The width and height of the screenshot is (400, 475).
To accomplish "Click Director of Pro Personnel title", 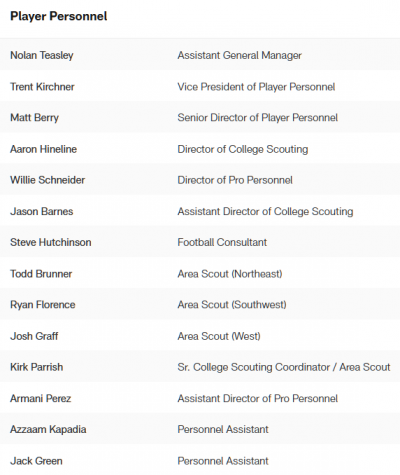I will click(235, 180).
